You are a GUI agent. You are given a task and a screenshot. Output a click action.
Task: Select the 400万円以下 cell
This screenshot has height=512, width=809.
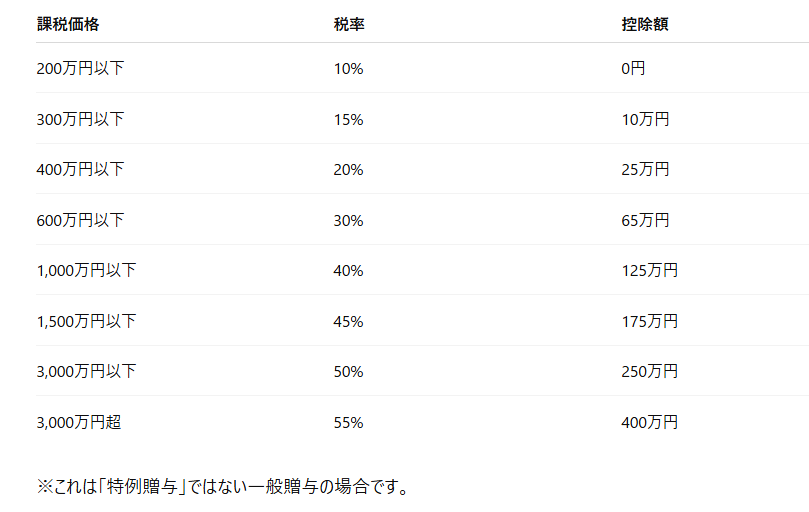pos(80,169)
